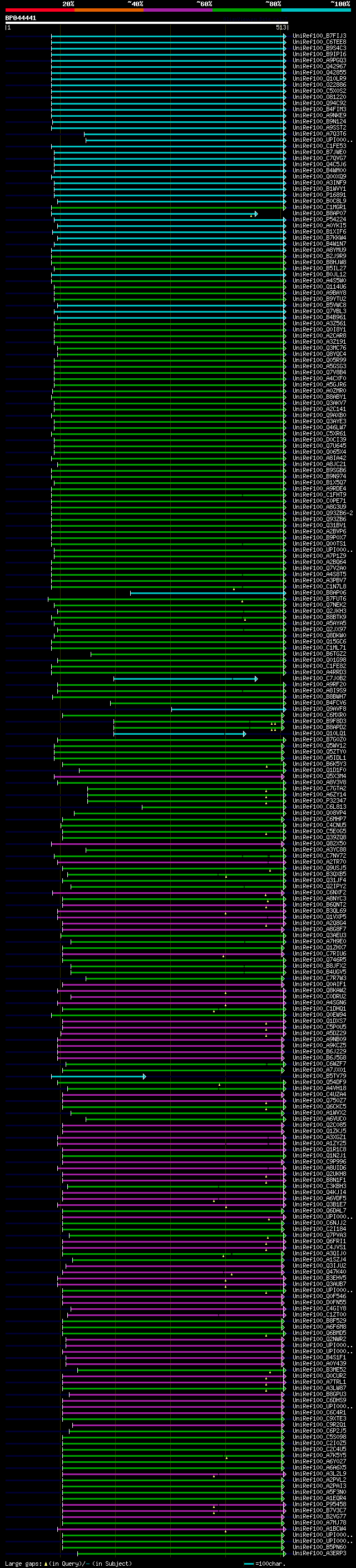Select the UniRef100_B7JWE0 label
Viewport: 356px width, 1568px height.
coord(319,152)
